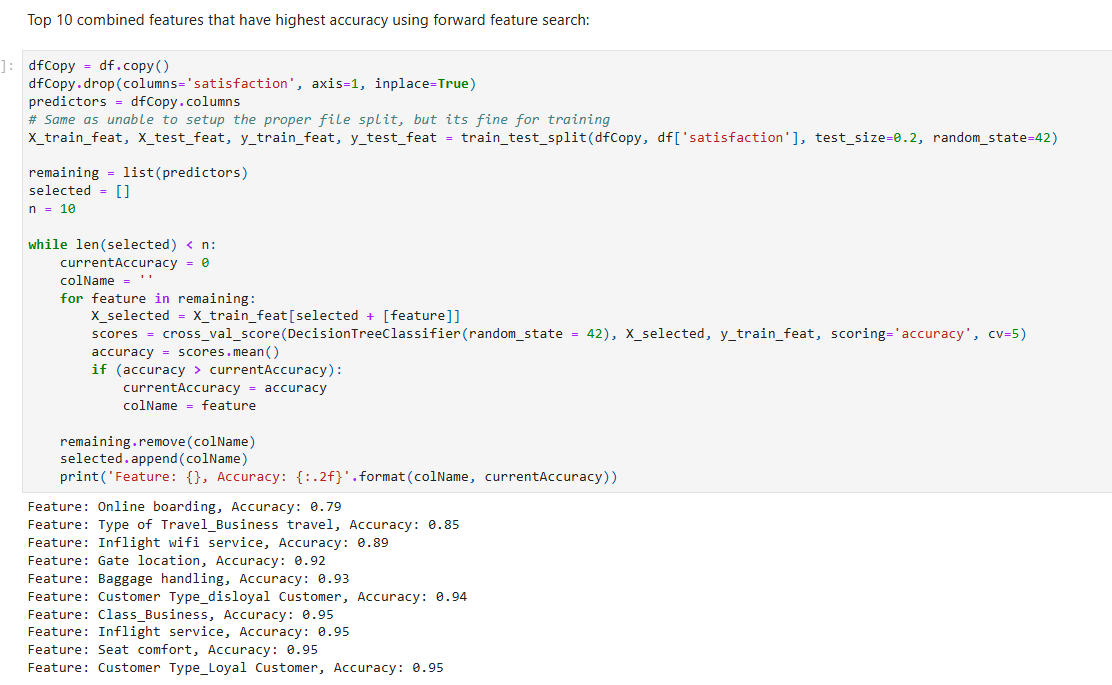The height and width of the screenshot is (685, 1112).
Task: Click the Online boarding output line
Action: click(x=184, y=507)
